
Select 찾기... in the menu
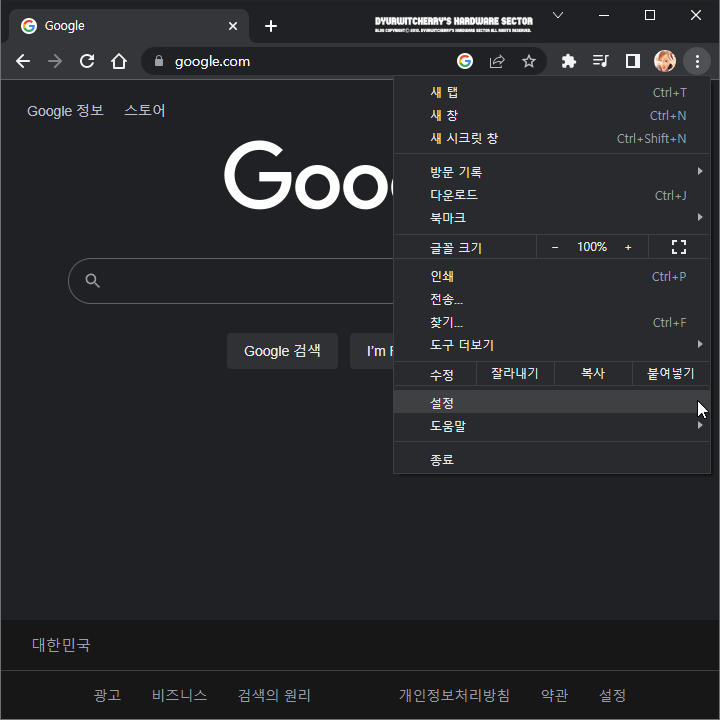[x=552, y=322]
